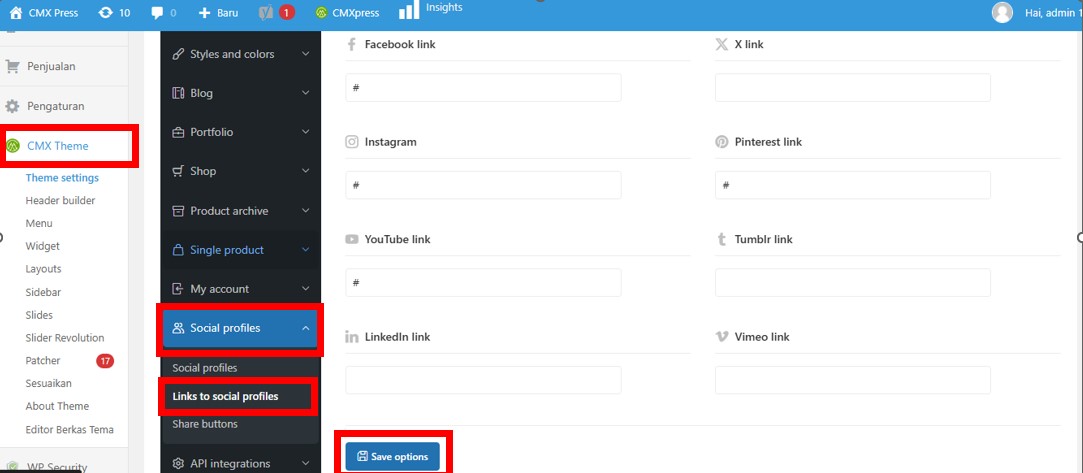Open Share buttons subsection
This screenshot has height=473, width=1083.
[x=205, y=424]
